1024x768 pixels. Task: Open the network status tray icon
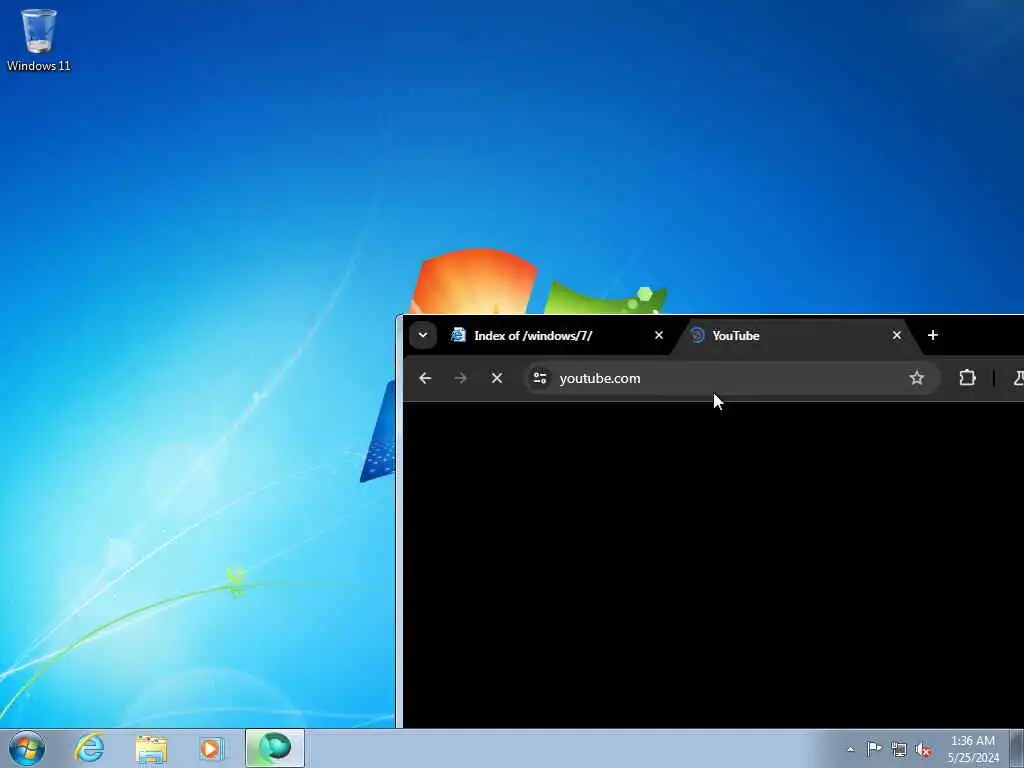point(899,749)
